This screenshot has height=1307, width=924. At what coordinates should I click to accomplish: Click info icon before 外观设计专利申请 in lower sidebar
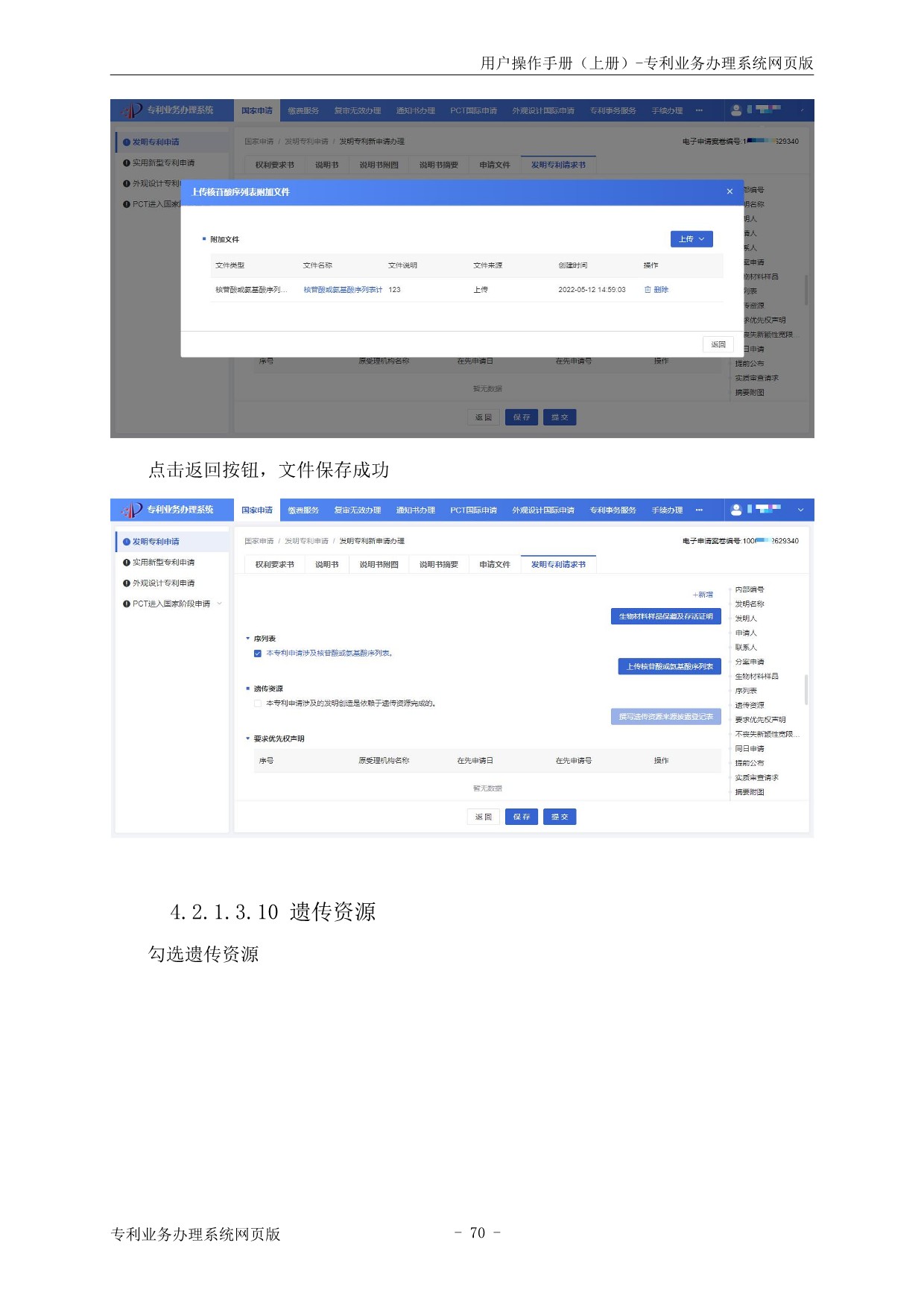click(x=127, y=583)
